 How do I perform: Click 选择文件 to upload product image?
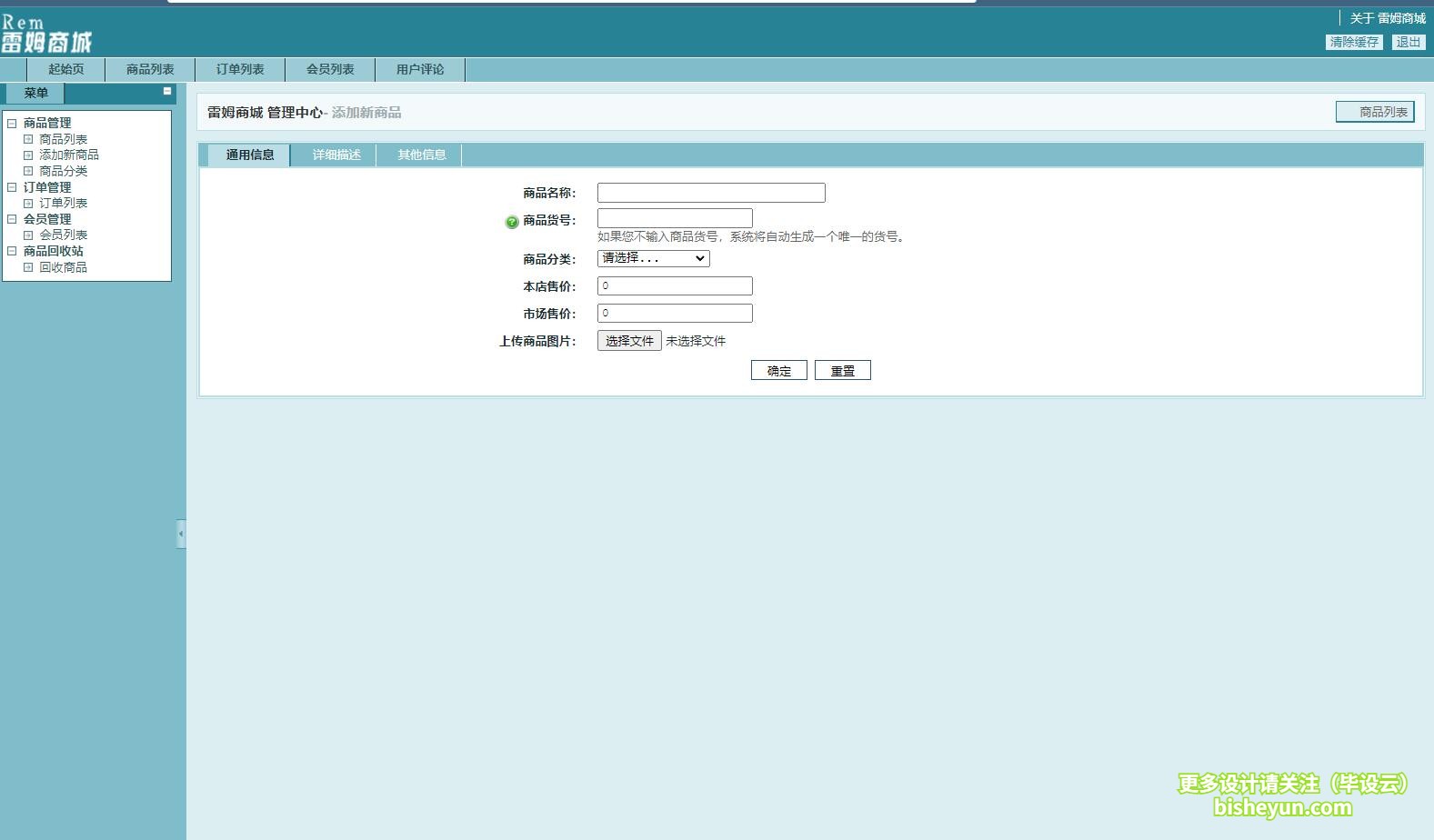629,341
